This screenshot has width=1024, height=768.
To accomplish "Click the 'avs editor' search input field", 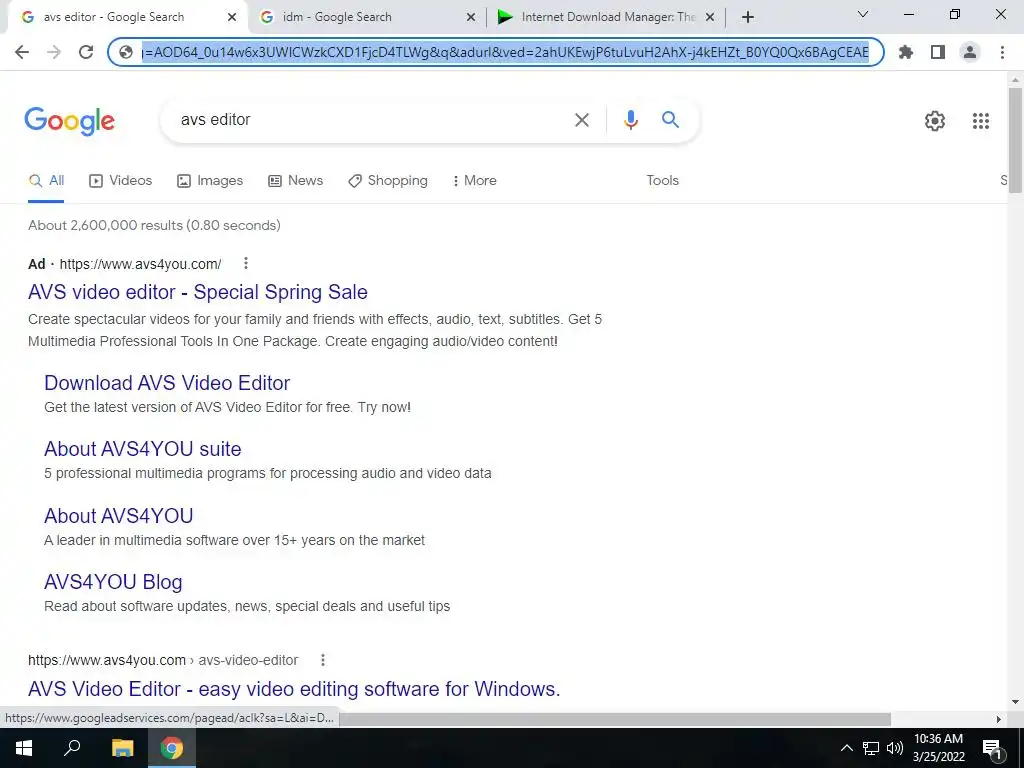I will [x=369, y=120].
